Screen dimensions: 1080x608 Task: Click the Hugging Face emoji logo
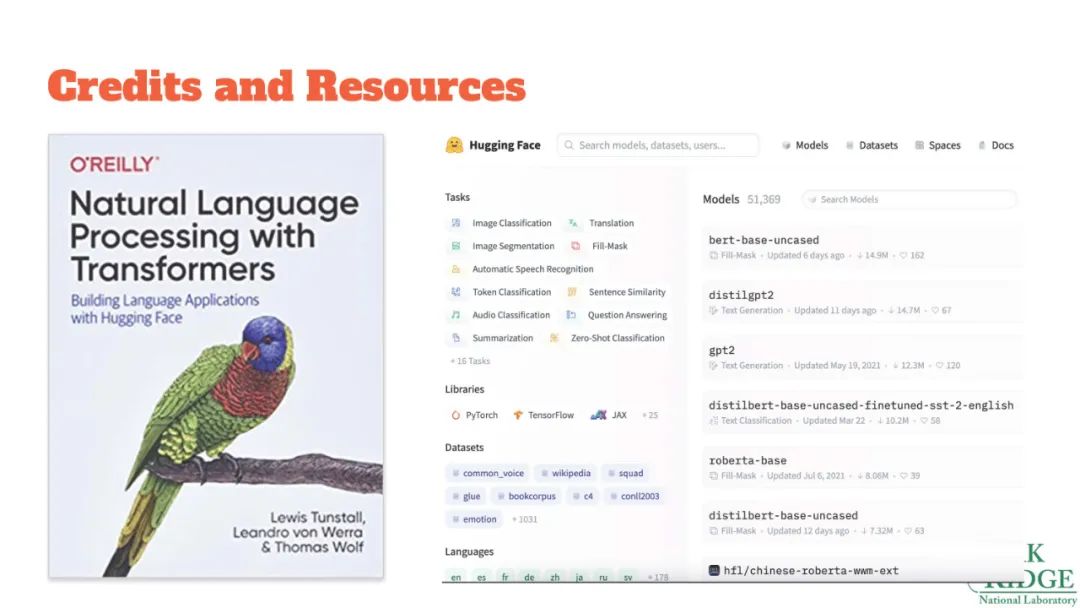pyautogui.click(x=454, y=145)
